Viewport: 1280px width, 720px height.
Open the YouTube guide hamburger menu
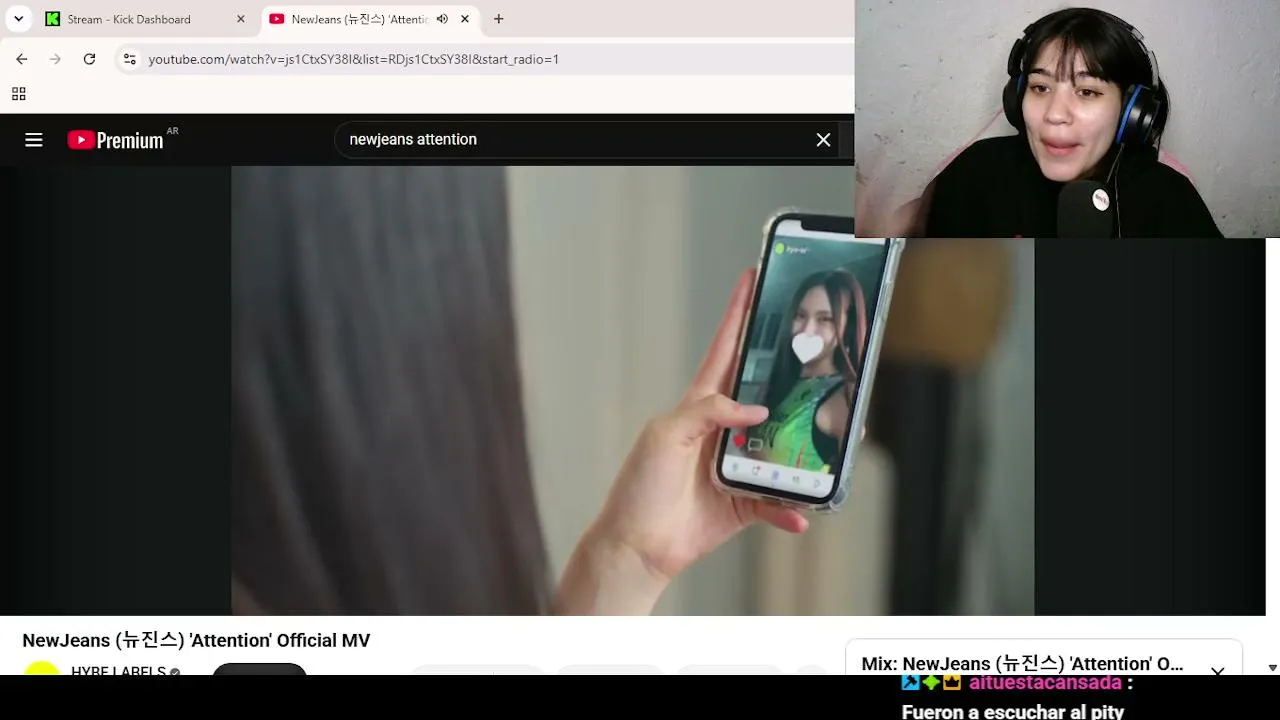click(x=34, y=140)
